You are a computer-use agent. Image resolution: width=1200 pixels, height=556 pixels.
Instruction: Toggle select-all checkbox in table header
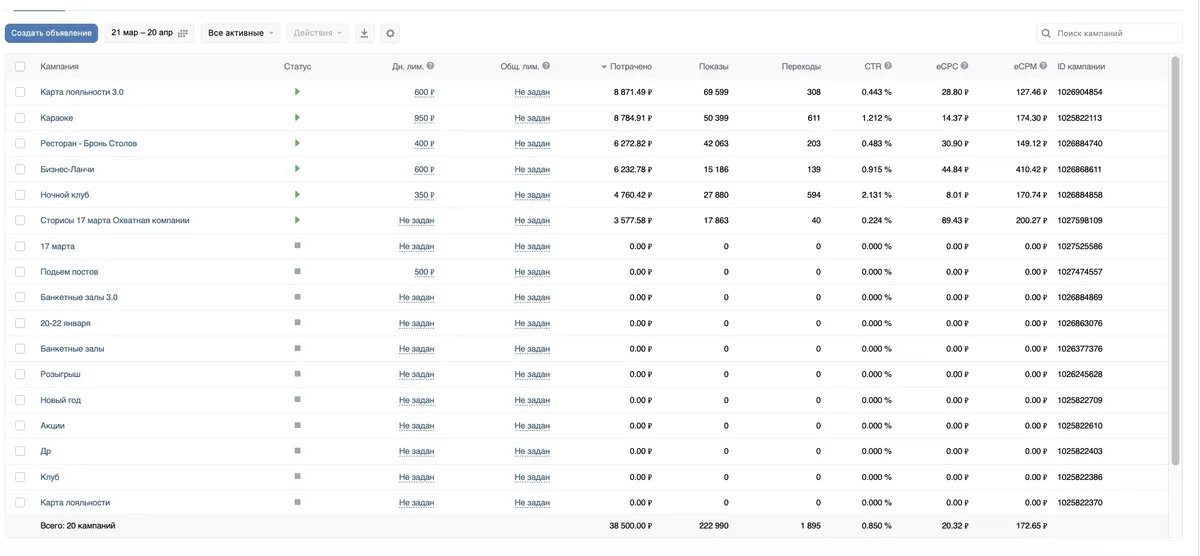(20, 66)
